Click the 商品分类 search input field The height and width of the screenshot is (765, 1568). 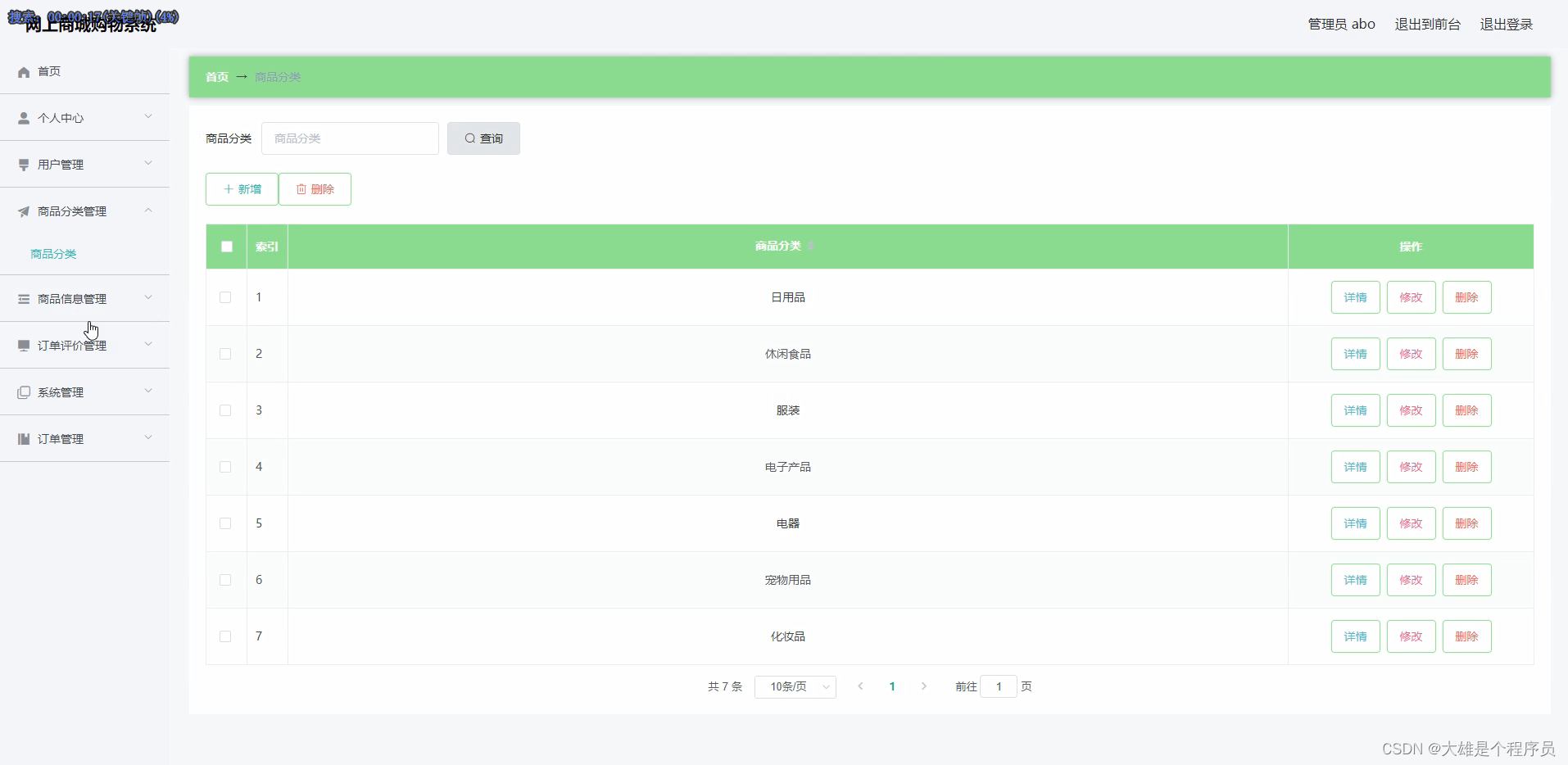coord(350,138)
